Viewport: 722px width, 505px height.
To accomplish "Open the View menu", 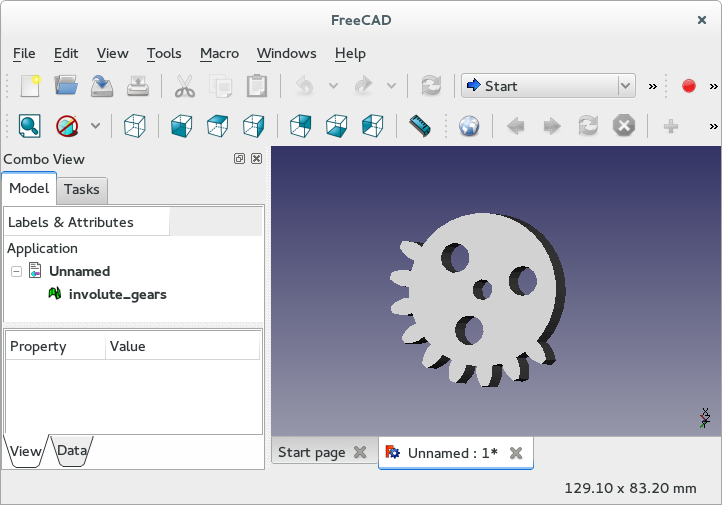I will tap(112, 53).
